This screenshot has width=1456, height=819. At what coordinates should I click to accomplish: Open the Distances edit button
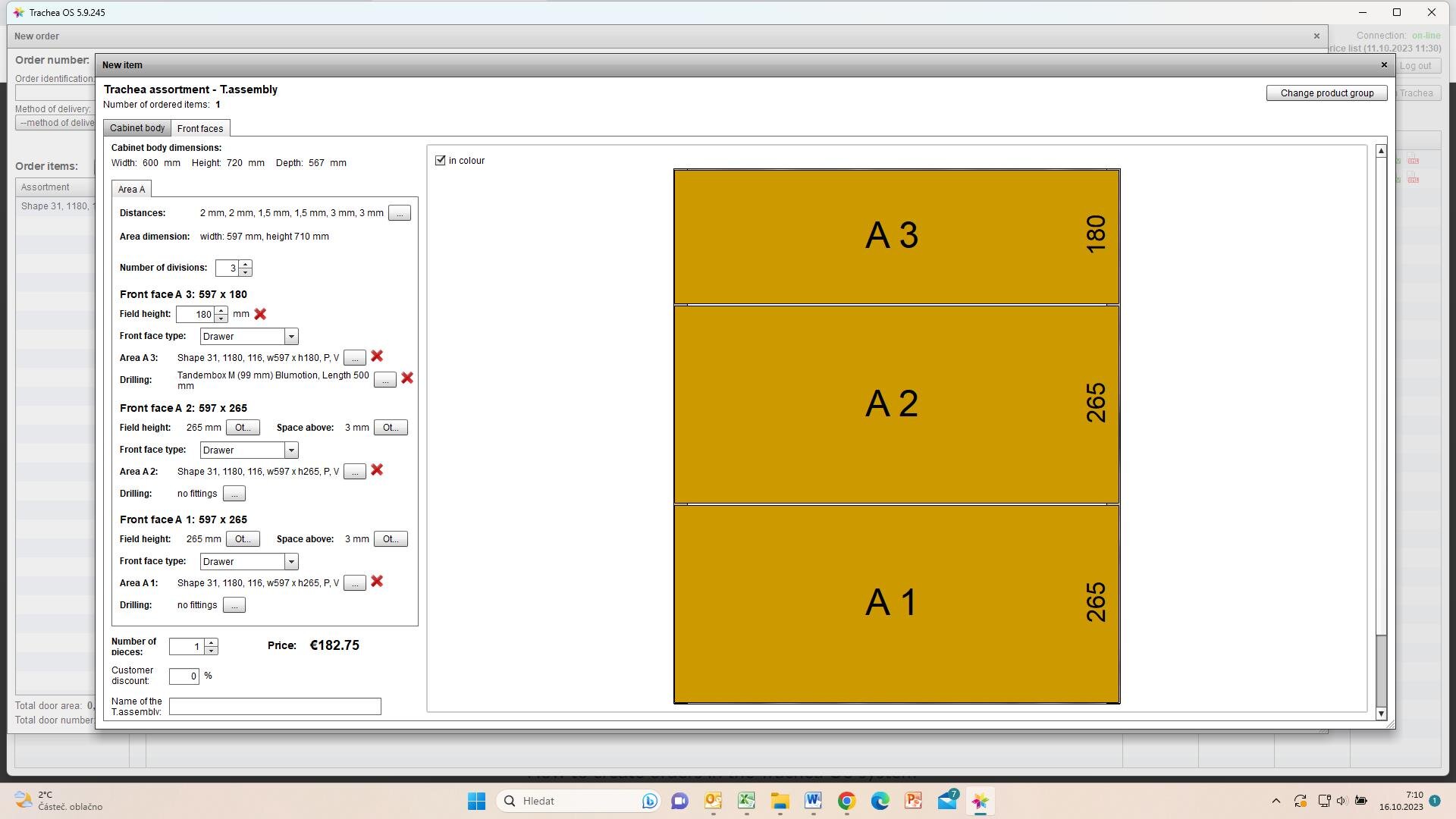(x=400, y=213)
